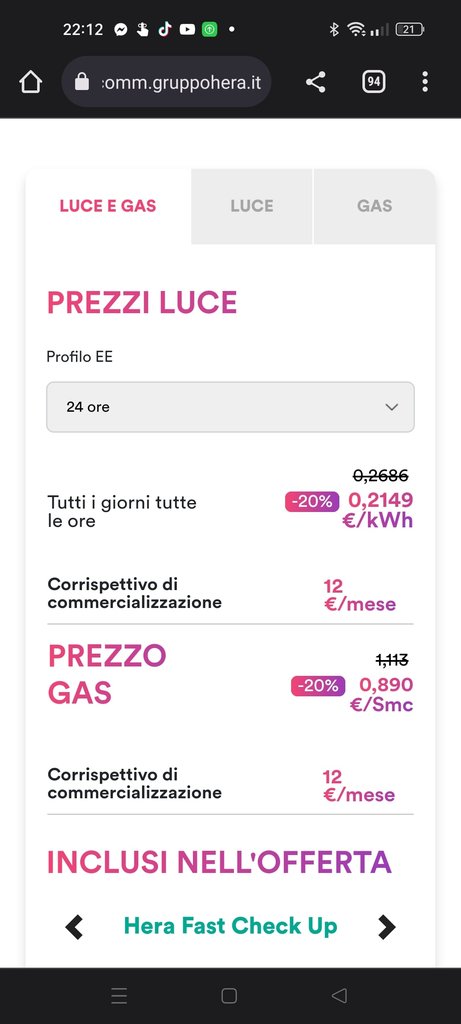The image size is (461, 1024).
Task: Open the tab switcher showing 94
Action: click(x=374, y=82)
